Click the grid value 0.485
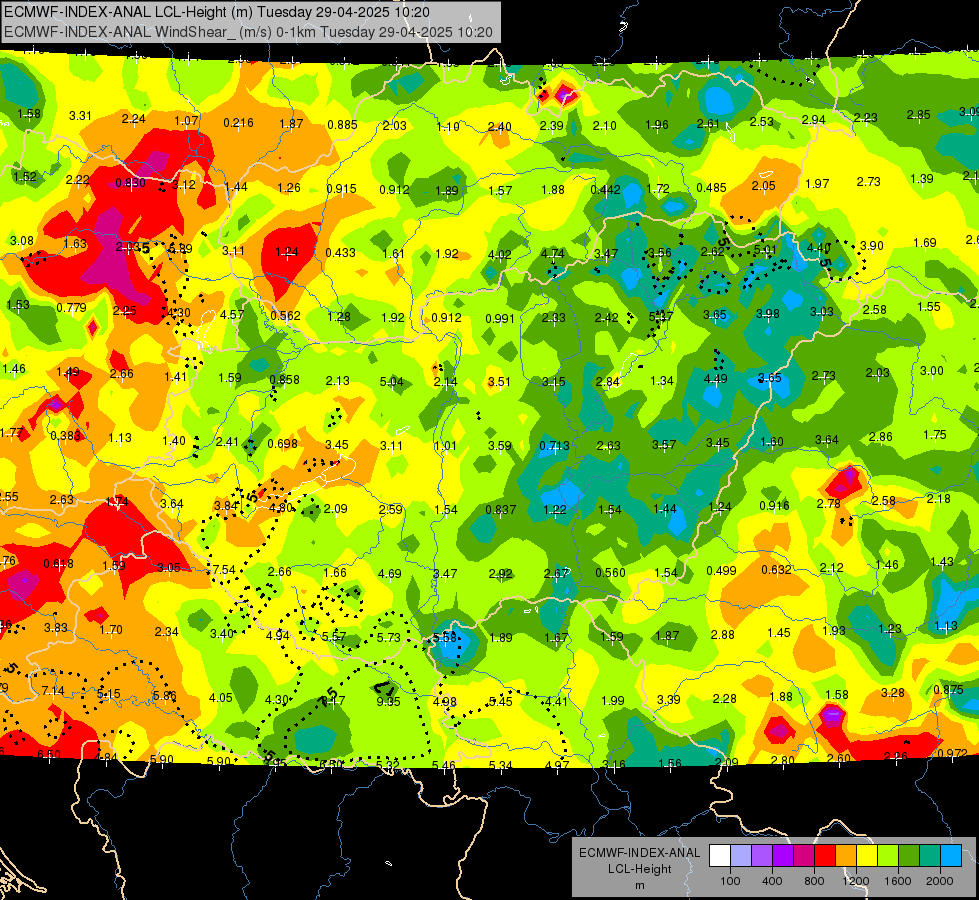Image resolution: width=979 pixels, height=900 pixels. 711,188
